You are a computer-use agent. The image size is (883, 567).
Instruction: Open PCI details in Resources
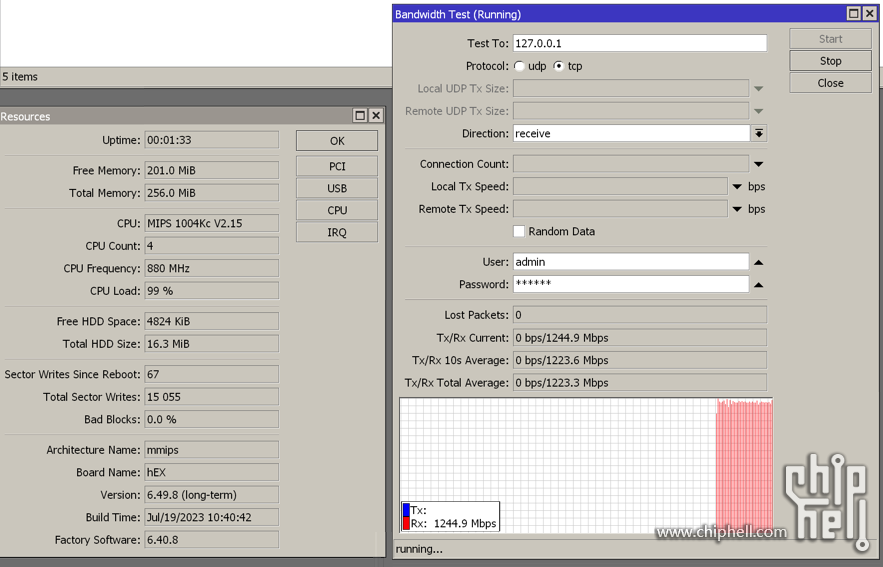pos(337,166)
